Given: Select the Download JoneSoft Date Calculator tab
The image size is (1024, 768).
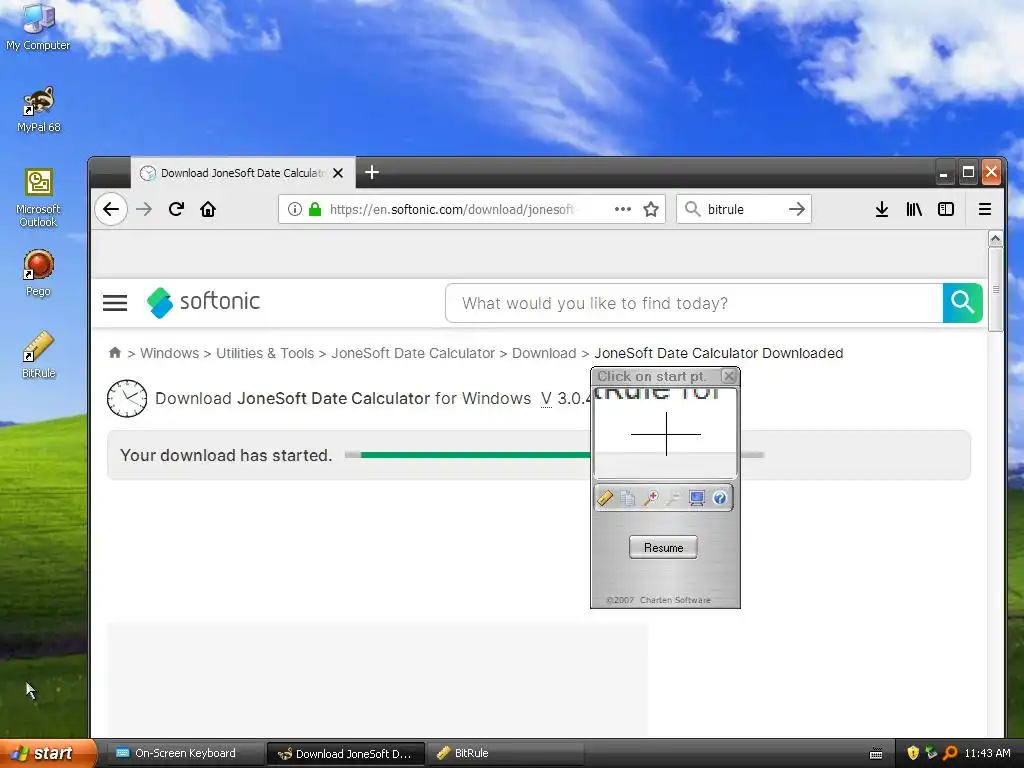Looking at the screenshot, I should [x=243, y=173].
